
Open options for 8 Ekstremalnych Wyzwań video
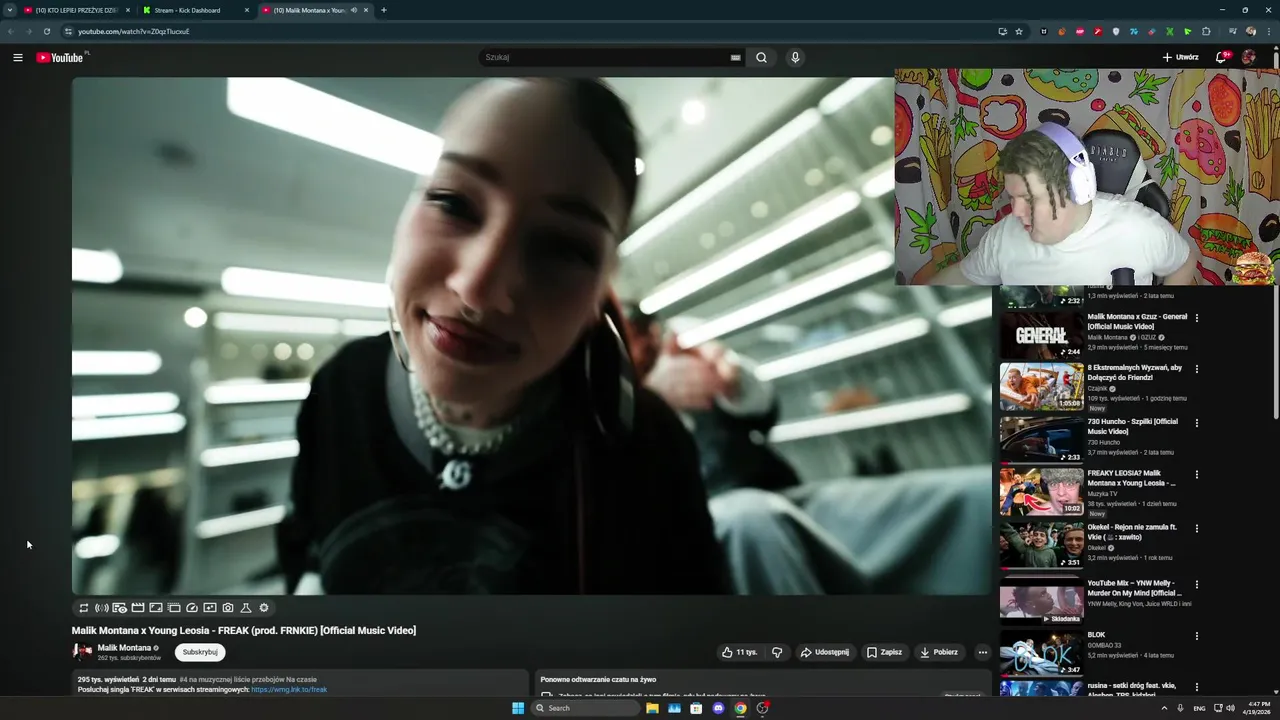1197,369
